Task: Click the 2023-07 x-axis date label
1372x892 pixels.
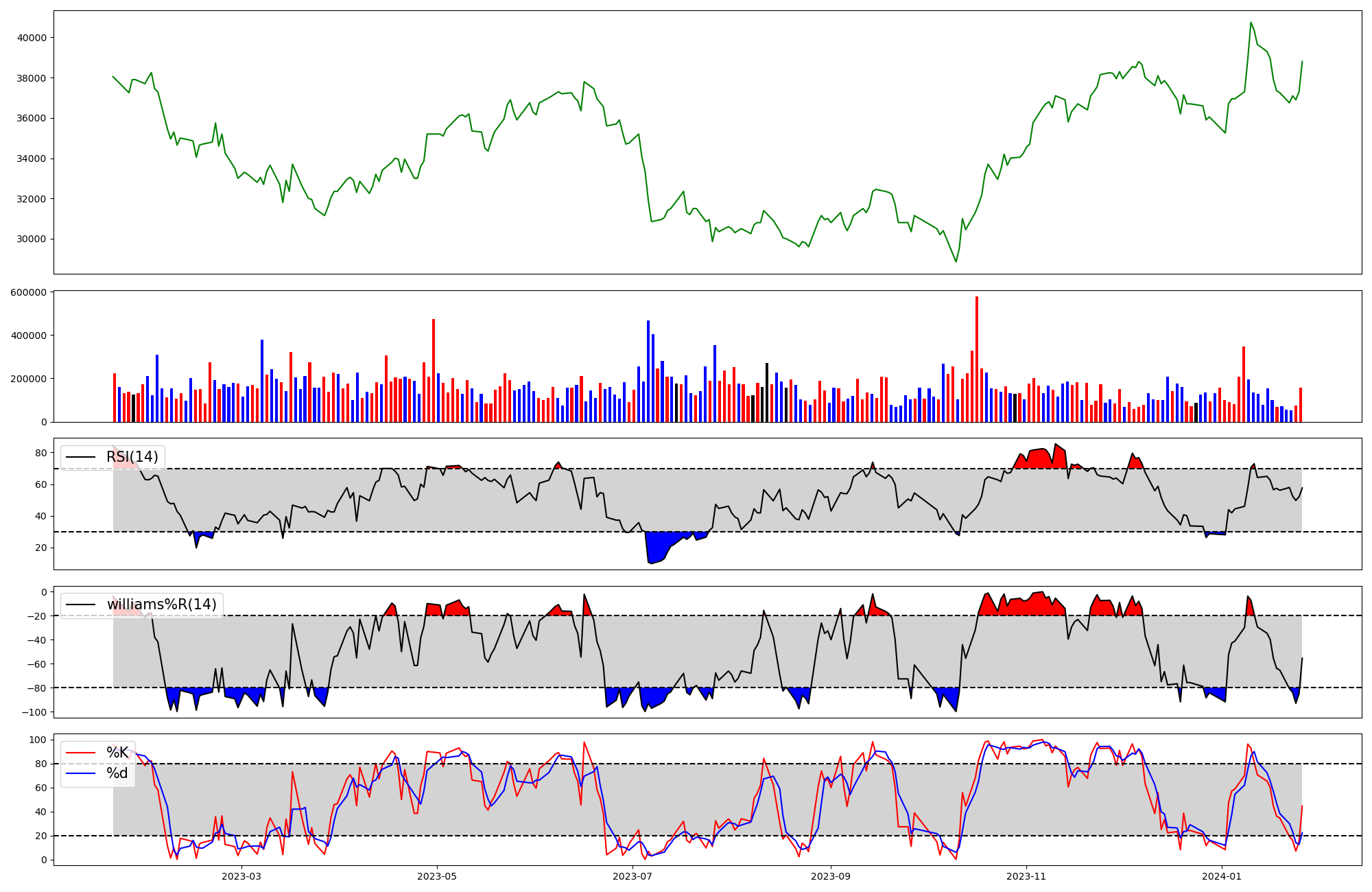Action: pyautogui.click(x=632, y=876)
